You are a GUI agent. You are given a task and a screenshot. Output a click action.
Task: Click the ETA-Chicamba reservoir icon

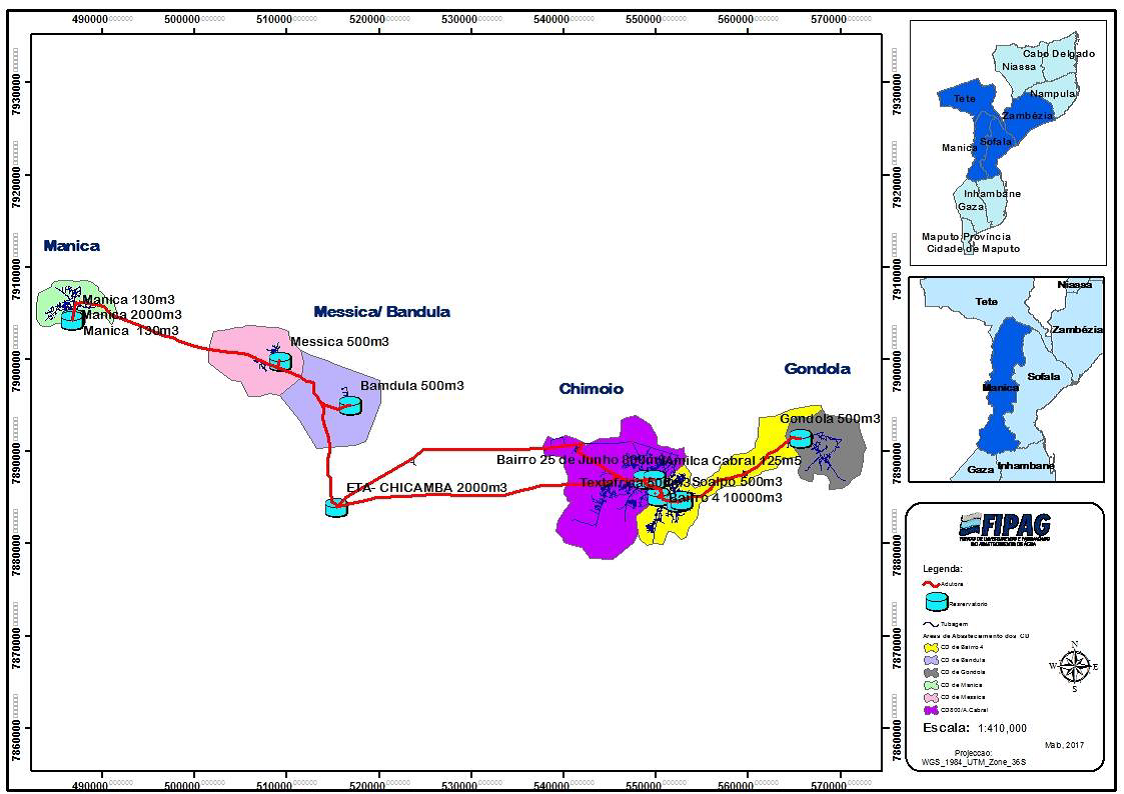(337, 507)
